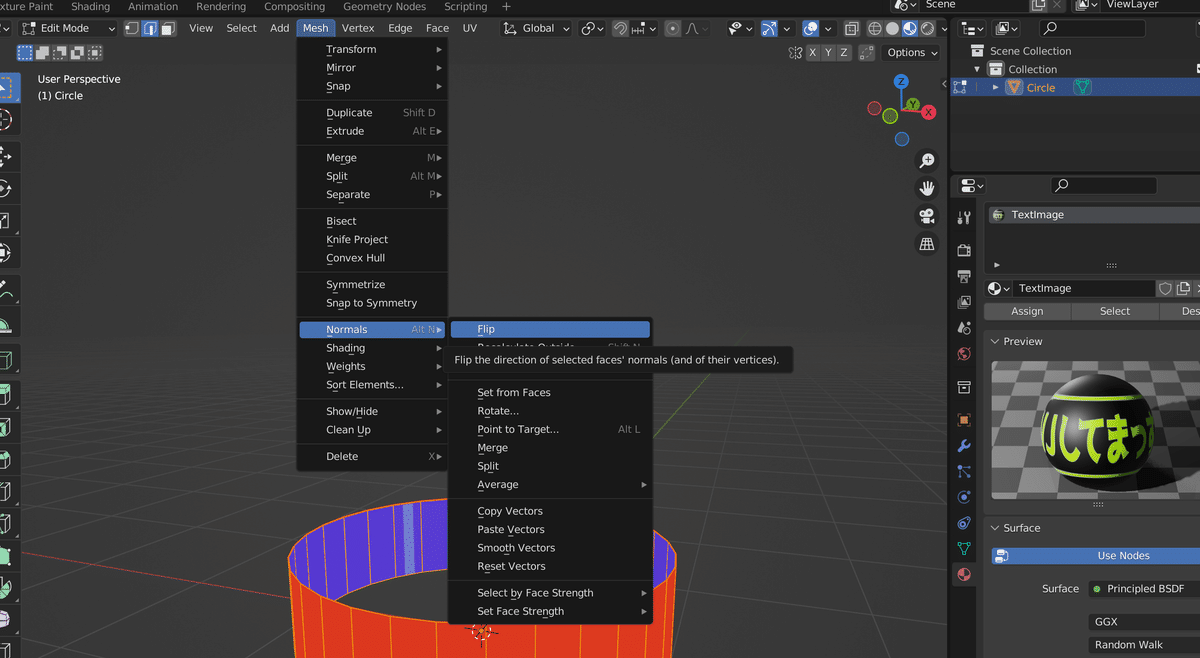Toggle X mirror axis button
The image size is (1200, 658).
point(813,53)
